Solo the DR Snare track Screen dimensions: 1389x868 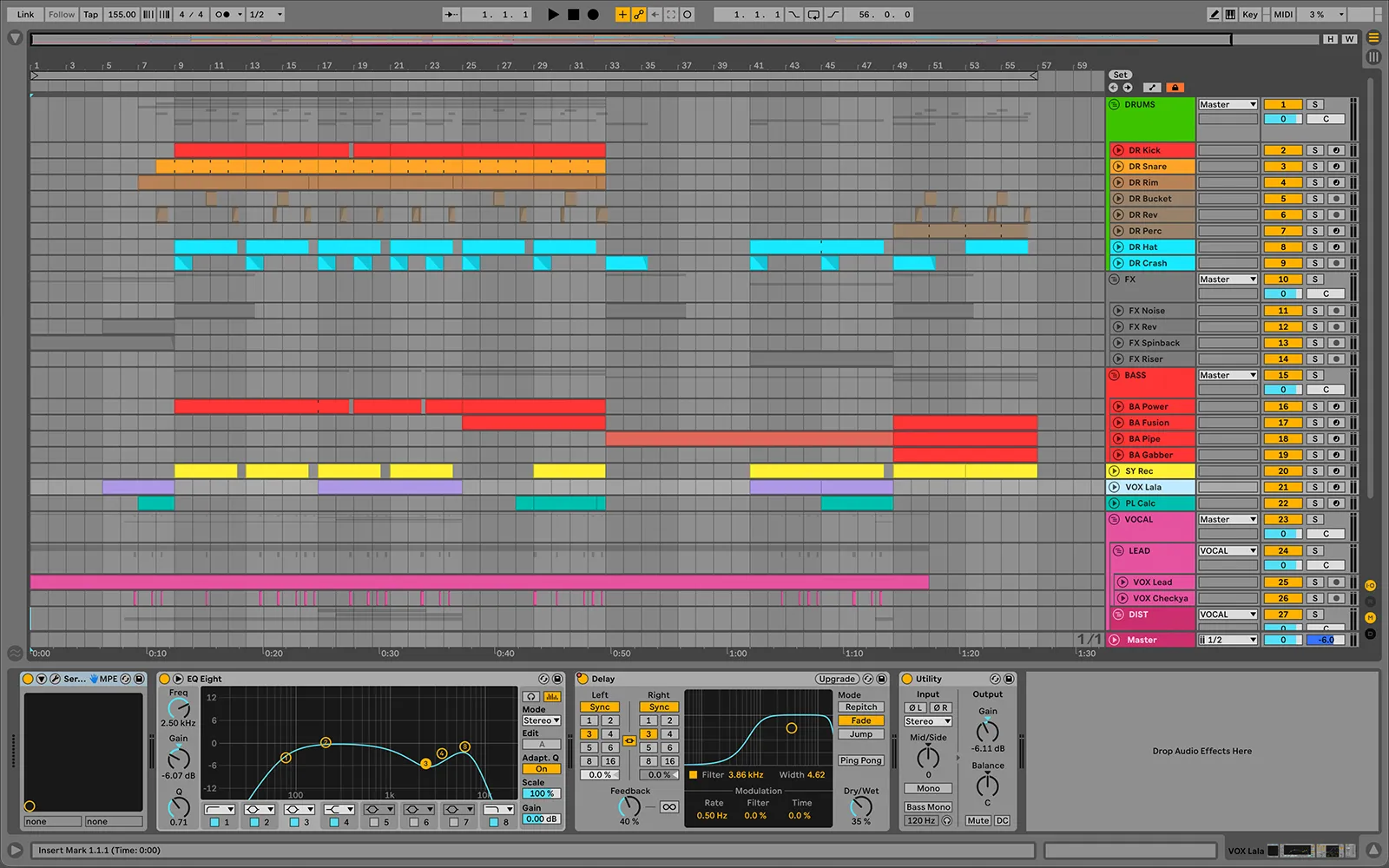click(1315, 167)
